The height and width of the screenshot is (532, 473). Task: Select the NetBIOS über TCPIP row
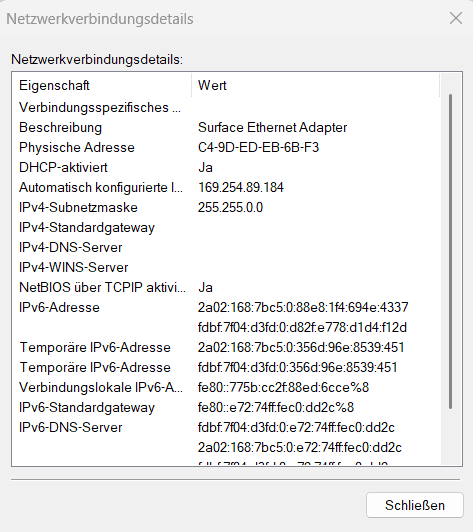[226, 288]
